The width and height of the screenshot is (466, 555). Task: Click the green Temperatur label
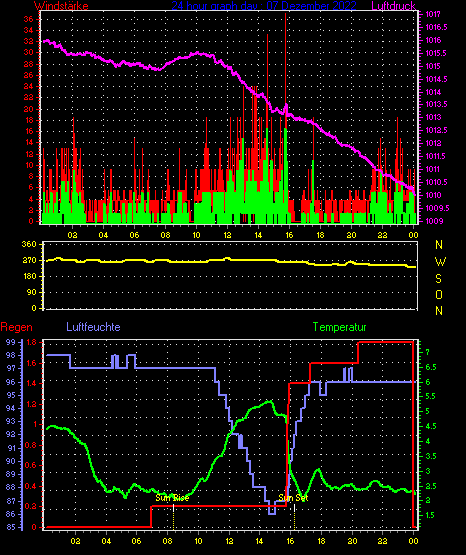339,327
